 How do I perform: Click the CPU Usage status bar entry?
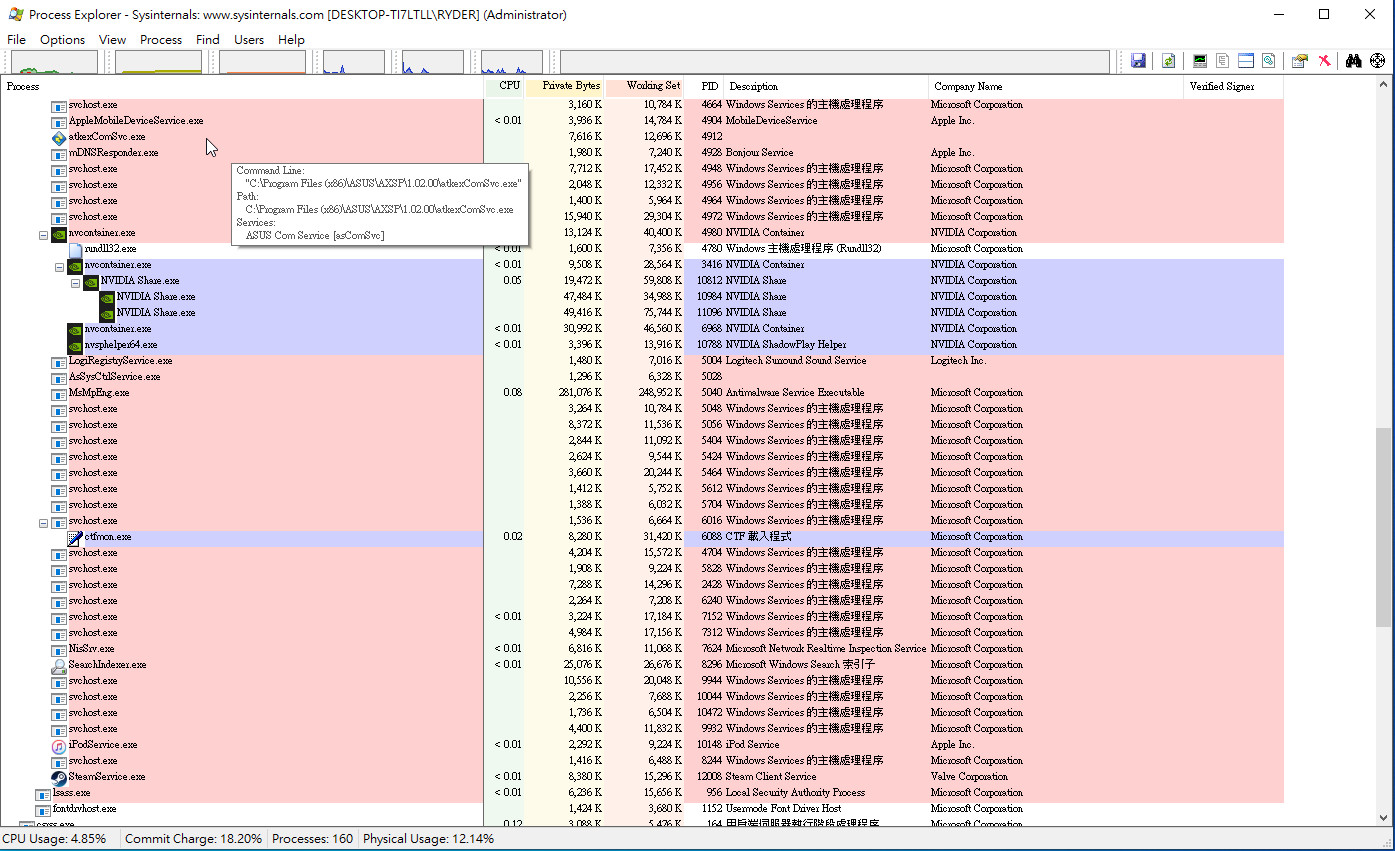[54, 839]
